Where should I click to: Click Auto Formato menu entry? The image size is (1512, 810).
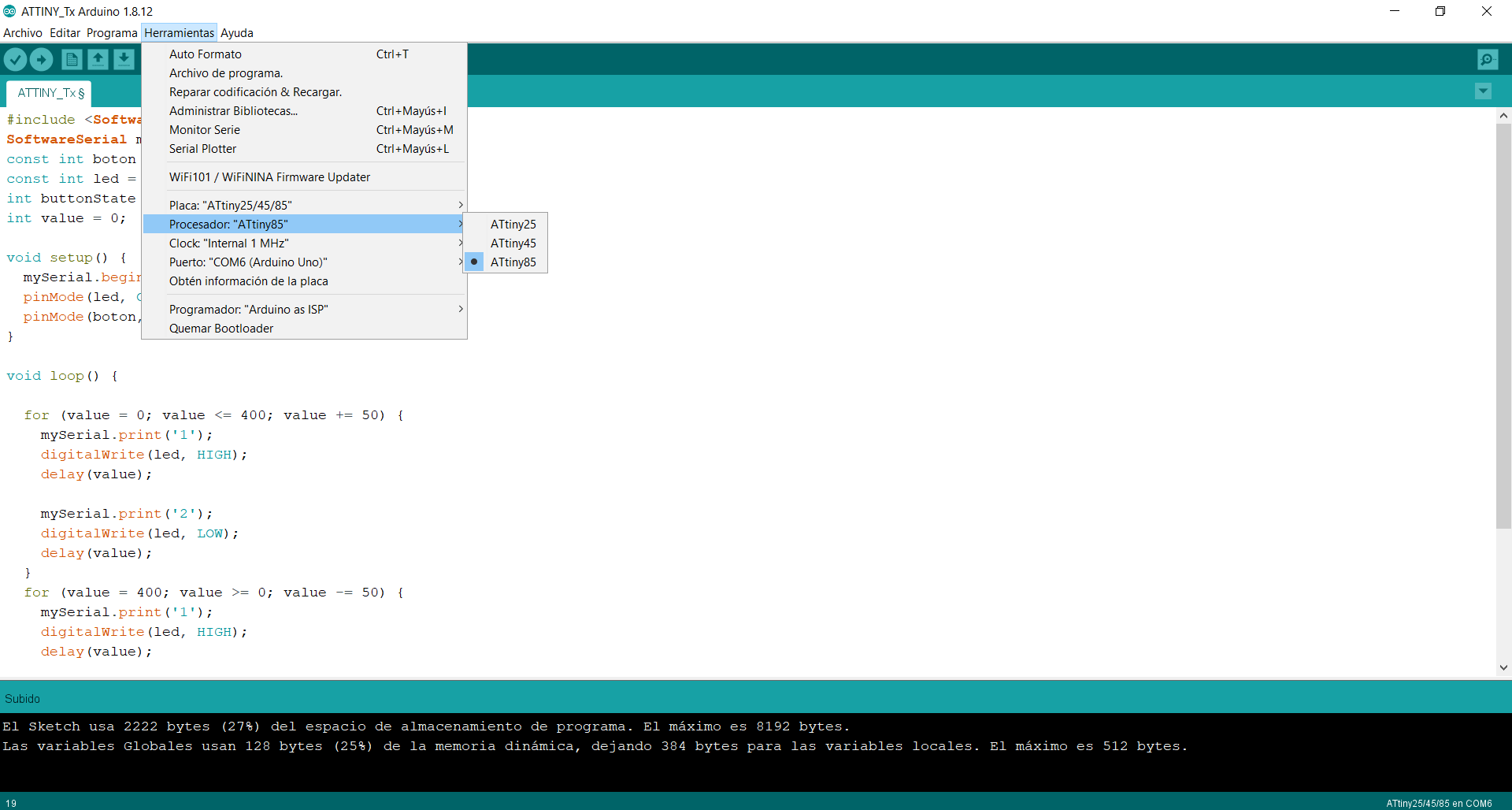(304, 54)
